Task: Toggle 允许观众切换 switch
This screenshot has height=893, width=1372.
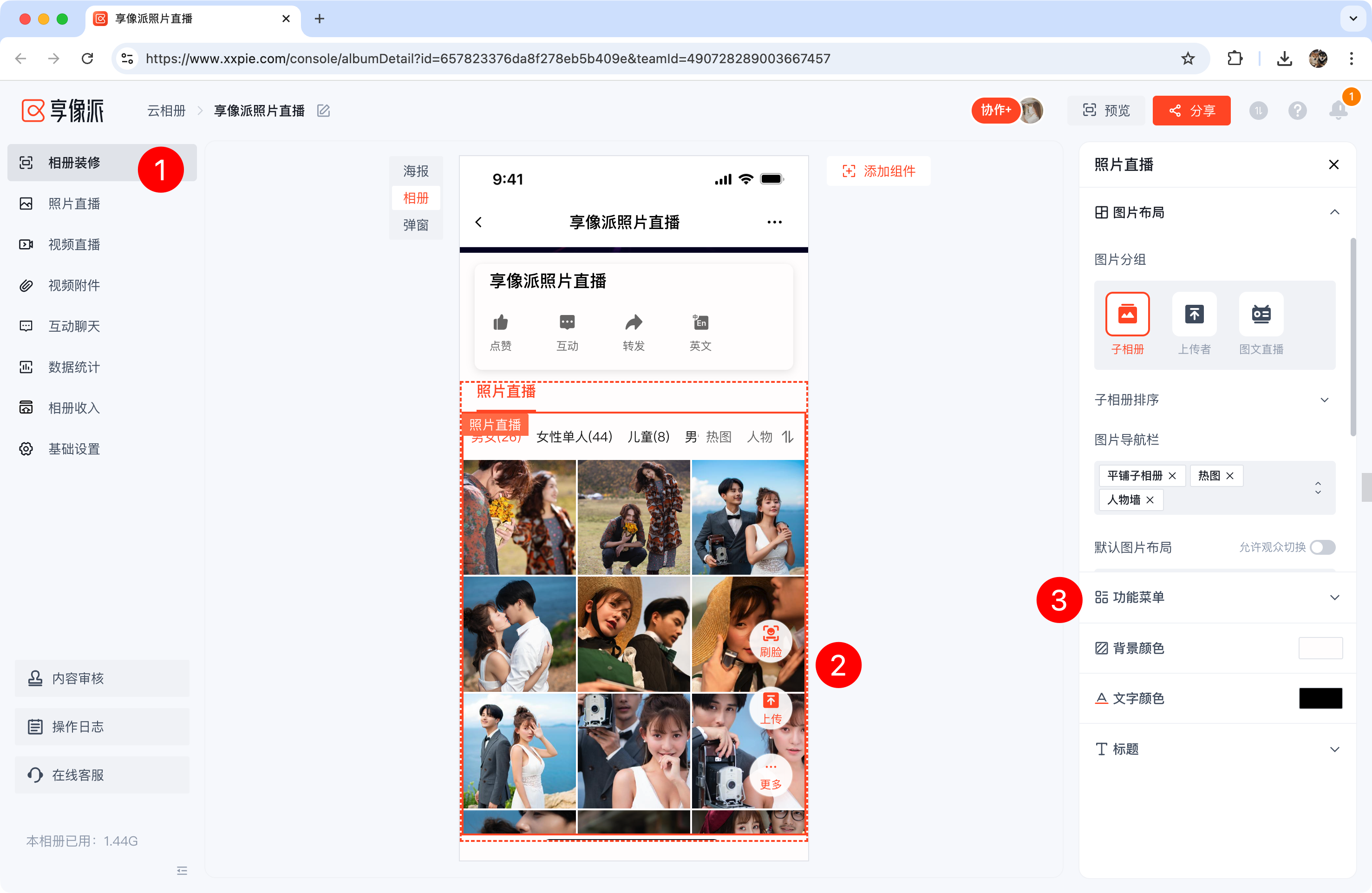Action: [x=1322, y=547]
